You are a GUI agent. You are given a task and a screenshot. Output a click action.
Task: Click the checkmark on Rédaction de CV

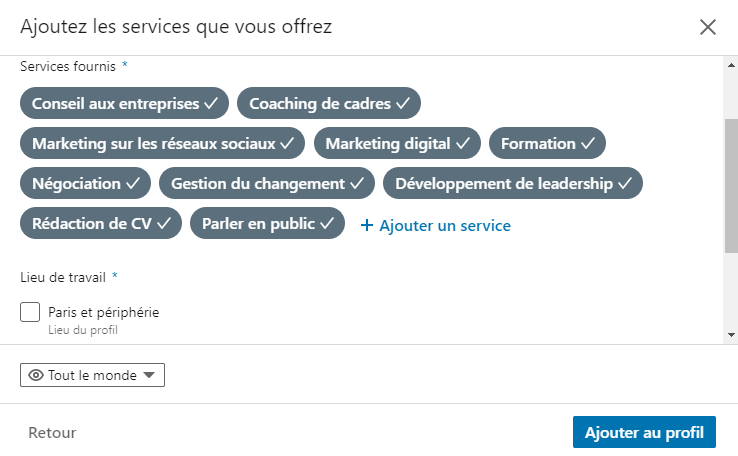[x=164, y=224]
